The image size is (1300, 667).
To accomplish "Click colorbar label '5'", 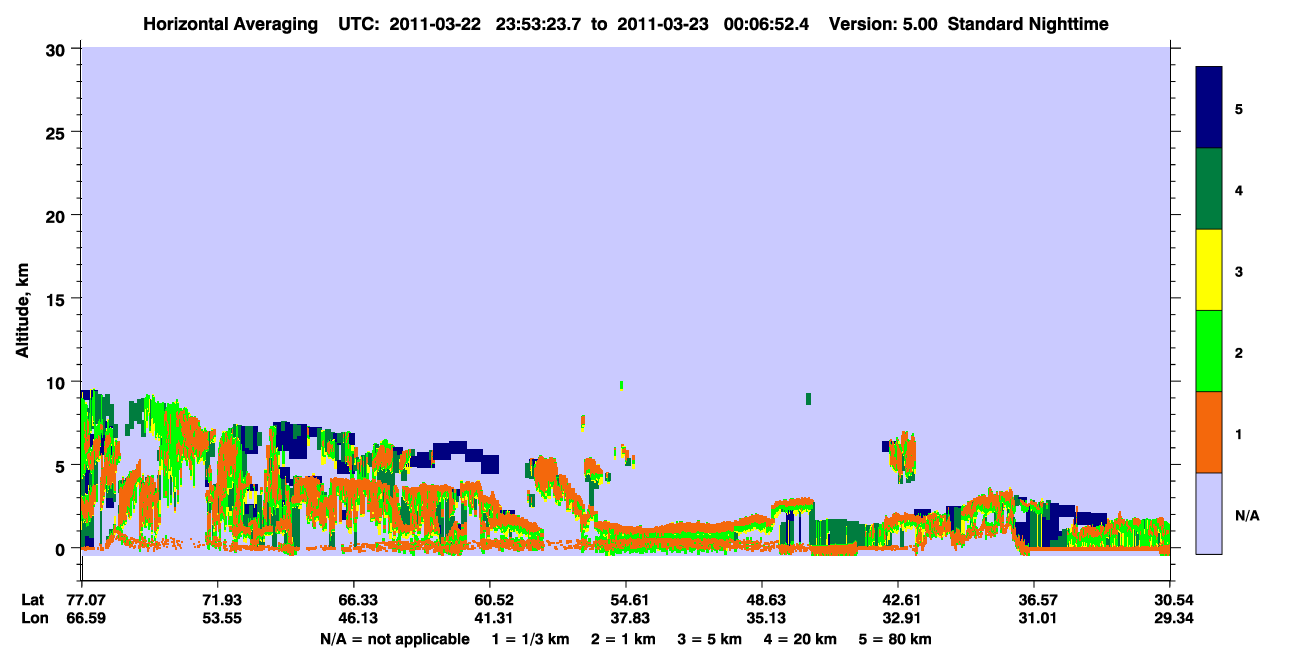I will point(1239,108).
